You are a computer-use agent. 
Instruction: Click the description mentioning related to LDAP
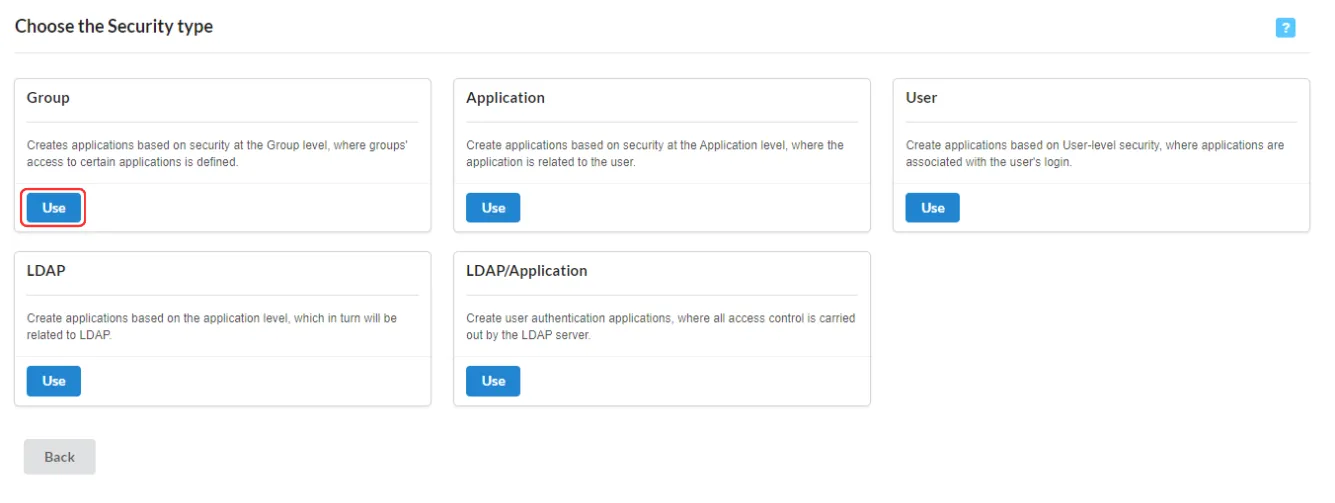tap(212, 326)
